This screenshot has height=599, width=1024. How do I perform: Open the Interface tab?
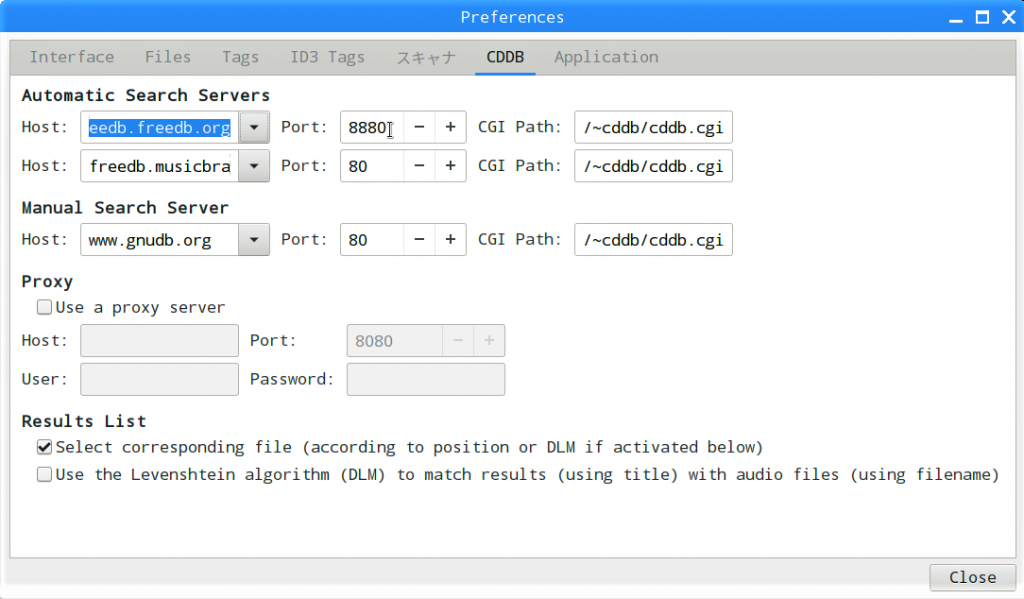click(x=72, y=57)
